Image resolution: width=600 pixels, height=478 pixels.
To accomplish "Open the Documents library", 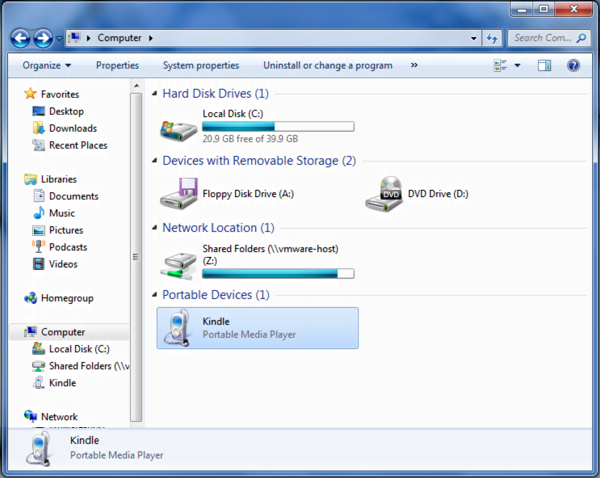I will tap(73, 196).
